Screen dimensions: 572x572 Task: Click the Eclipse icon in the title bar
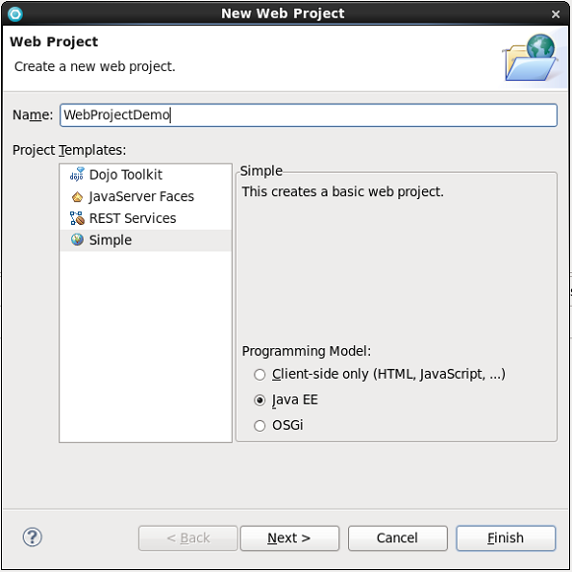[15, 14]
